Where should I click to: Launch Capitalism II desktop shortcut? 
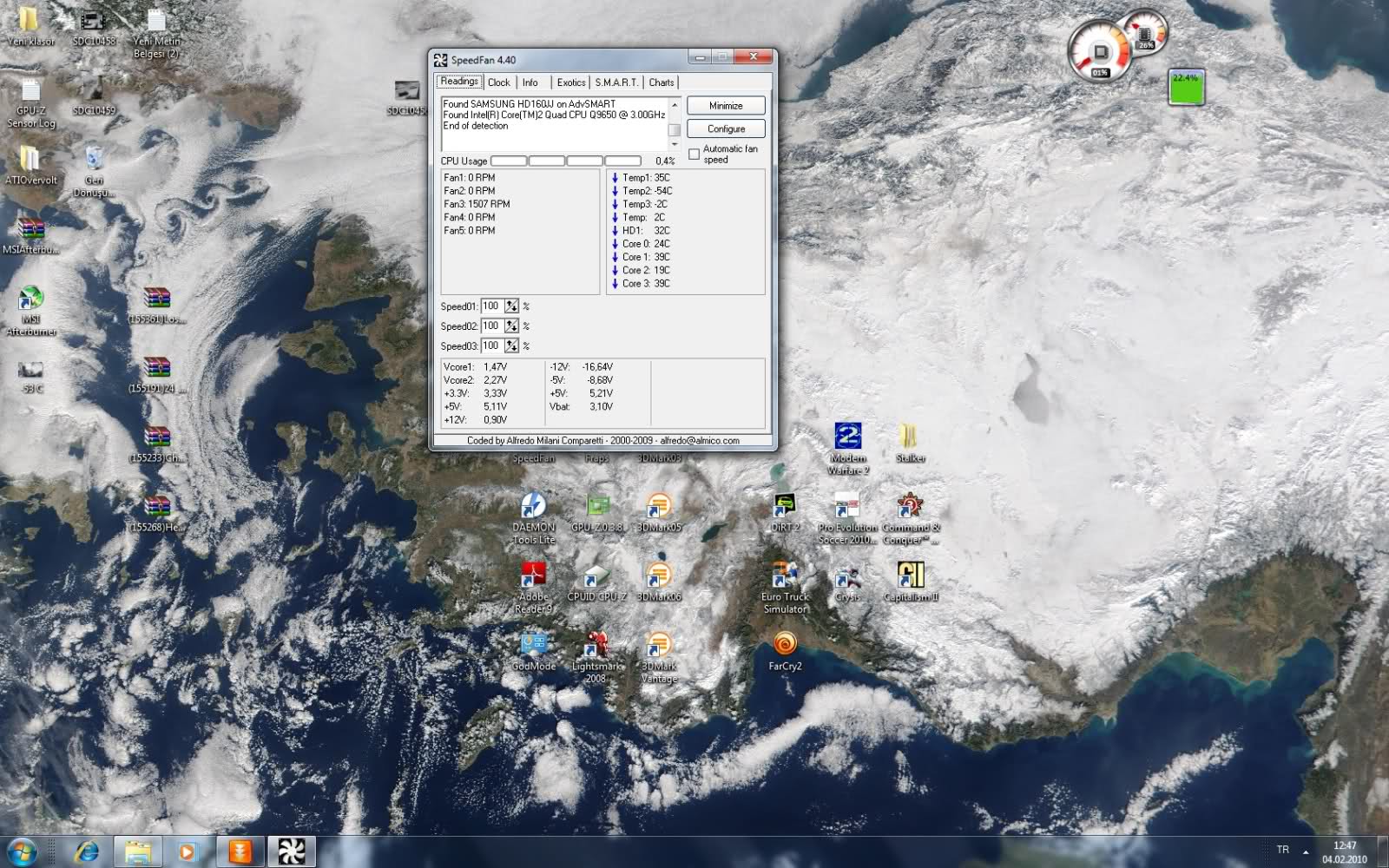(x=911, y=582)
